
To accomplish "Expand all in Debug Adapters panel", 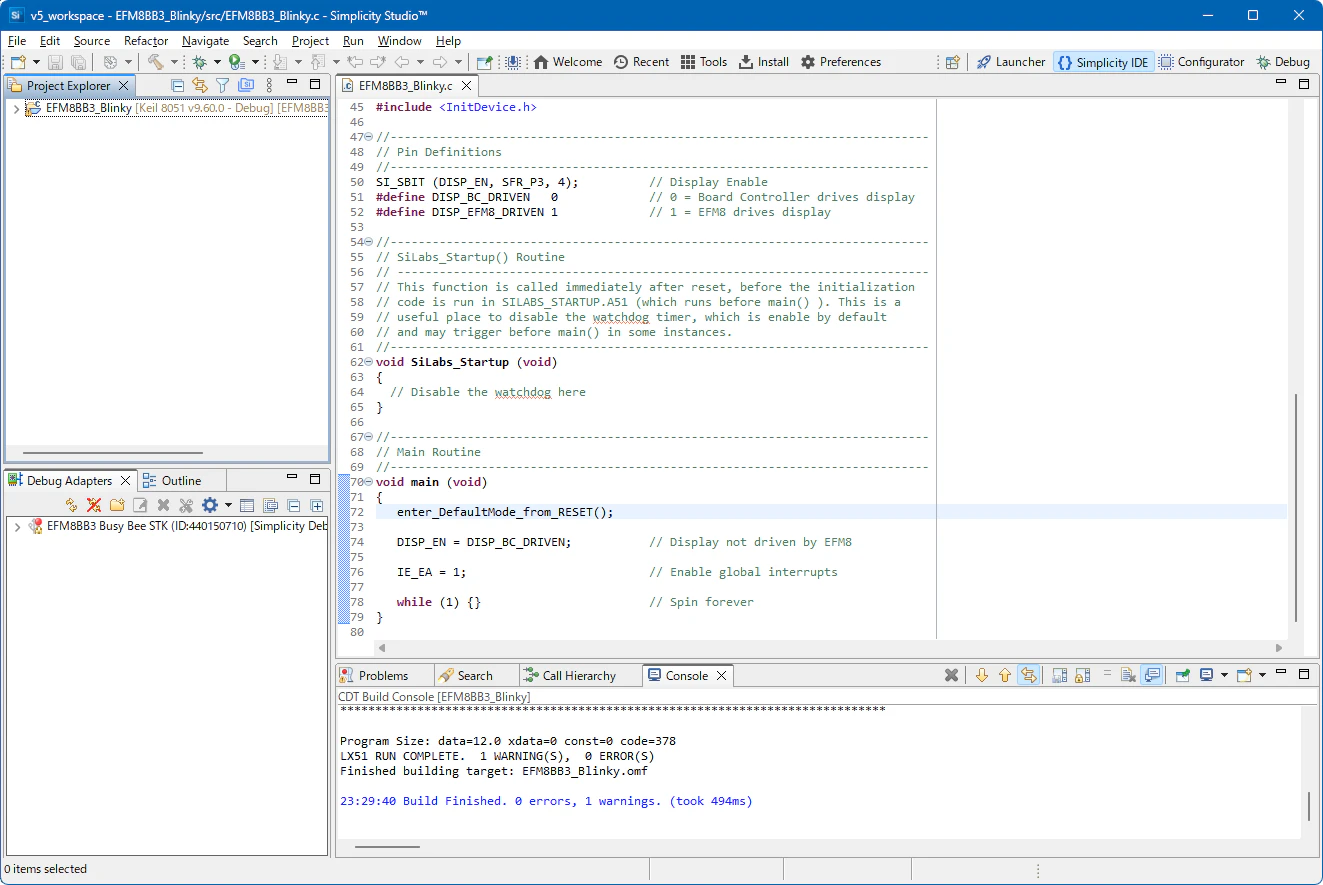I will (x=317, y=506).
